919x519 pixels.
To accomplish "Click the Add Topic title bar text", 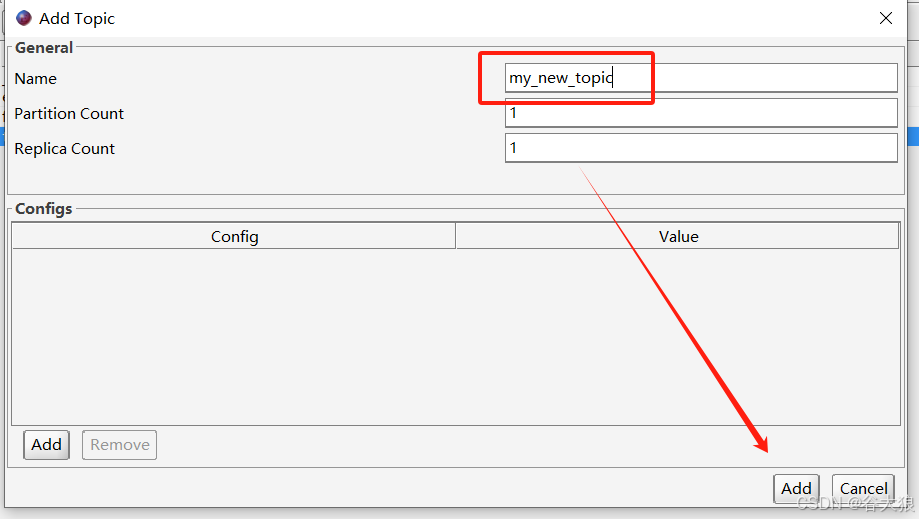I will point(77,18).
